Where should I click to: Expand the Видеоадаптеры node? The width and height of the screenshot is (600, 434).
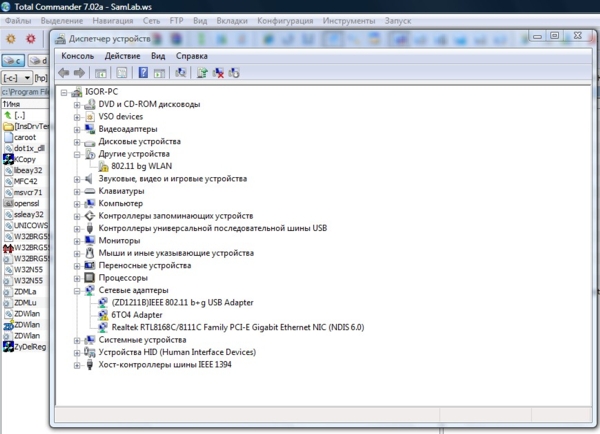coord(77,130)
